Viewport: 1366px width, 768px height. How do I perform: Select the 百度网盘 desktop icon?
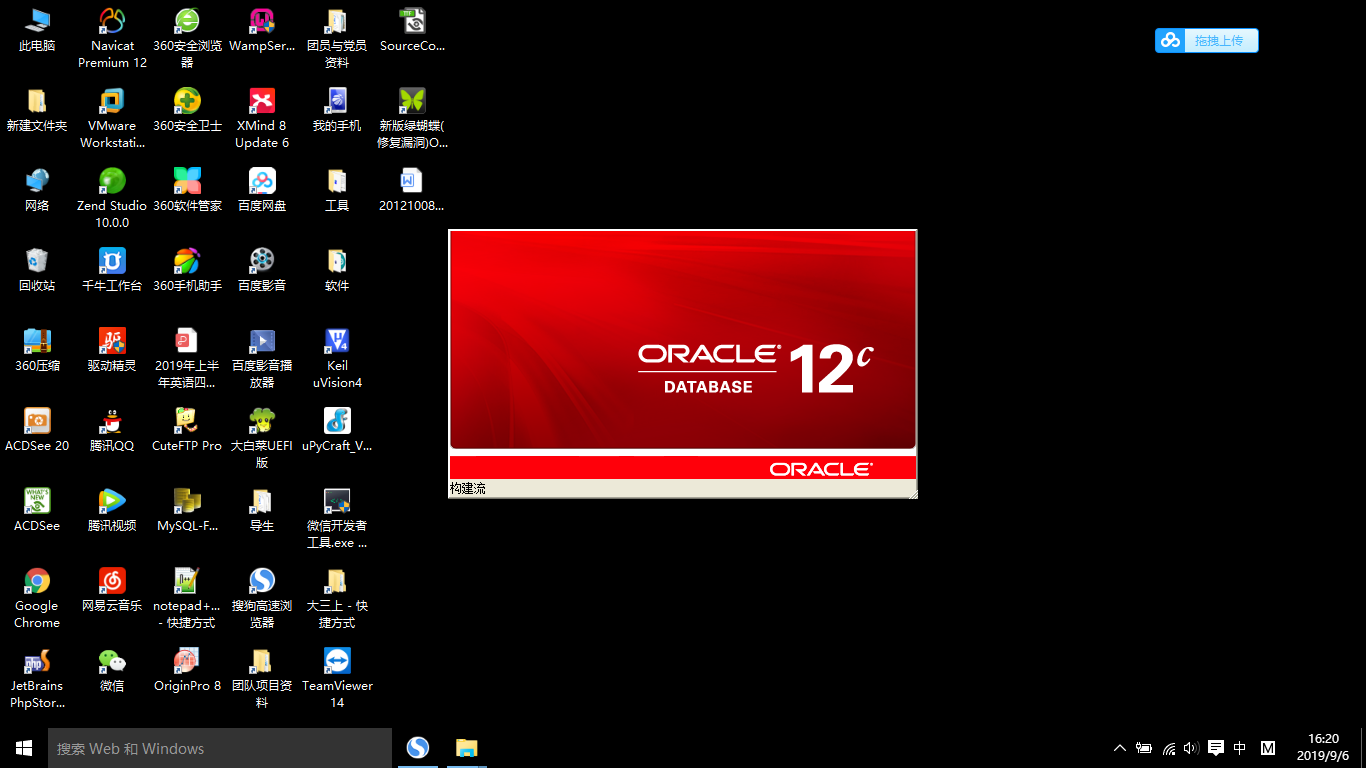[x=262, y=190]
